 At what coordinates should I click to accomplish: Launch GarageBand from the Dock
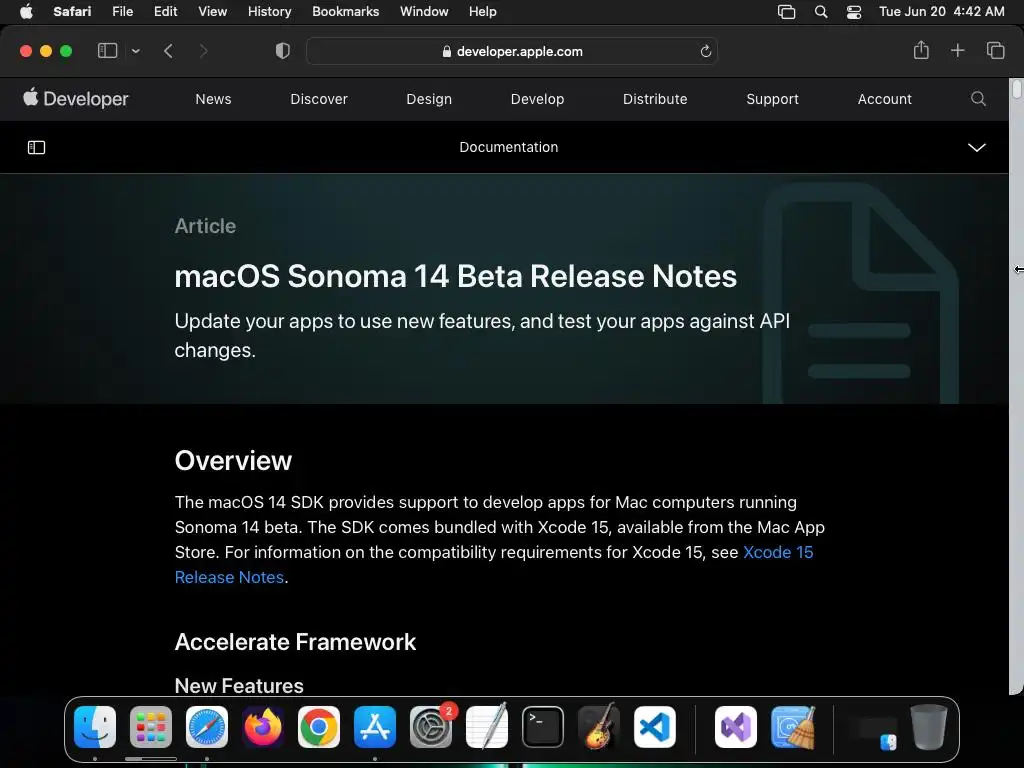tap(599, 727)
